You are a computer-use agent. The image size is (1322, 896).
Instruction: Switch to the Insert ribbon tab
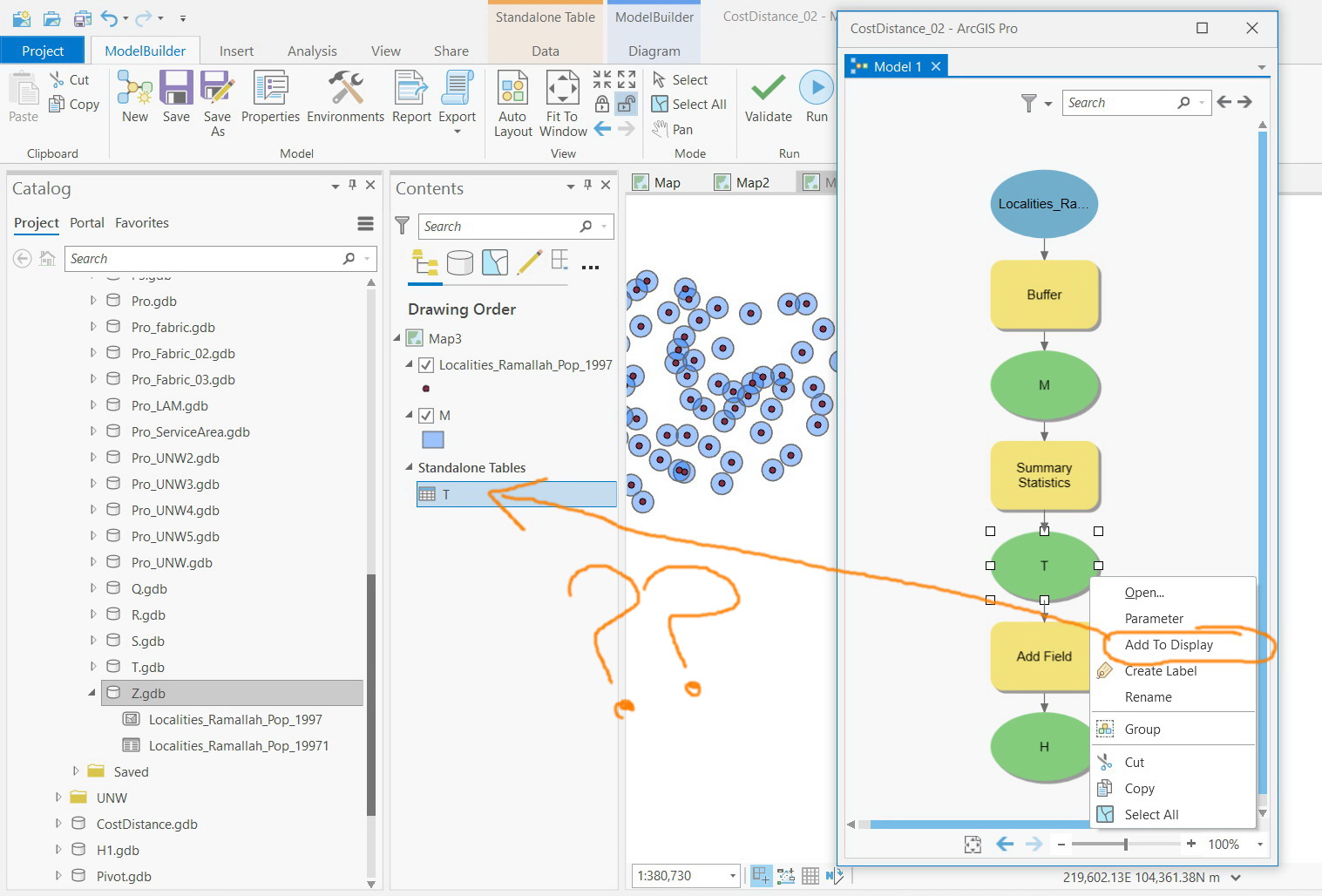click(237, 51)
